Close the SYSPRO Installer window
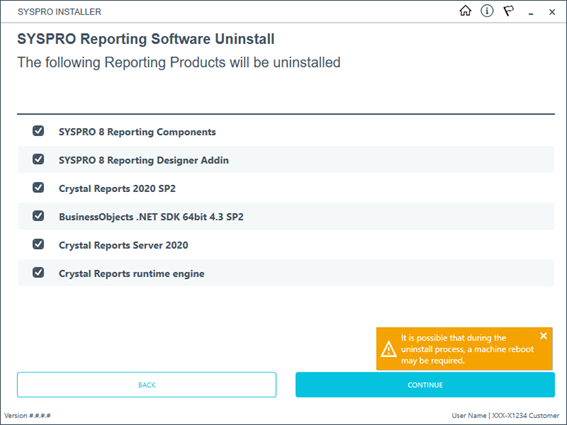This screenshot has height=425, width=567. click(x=552, y=12)
